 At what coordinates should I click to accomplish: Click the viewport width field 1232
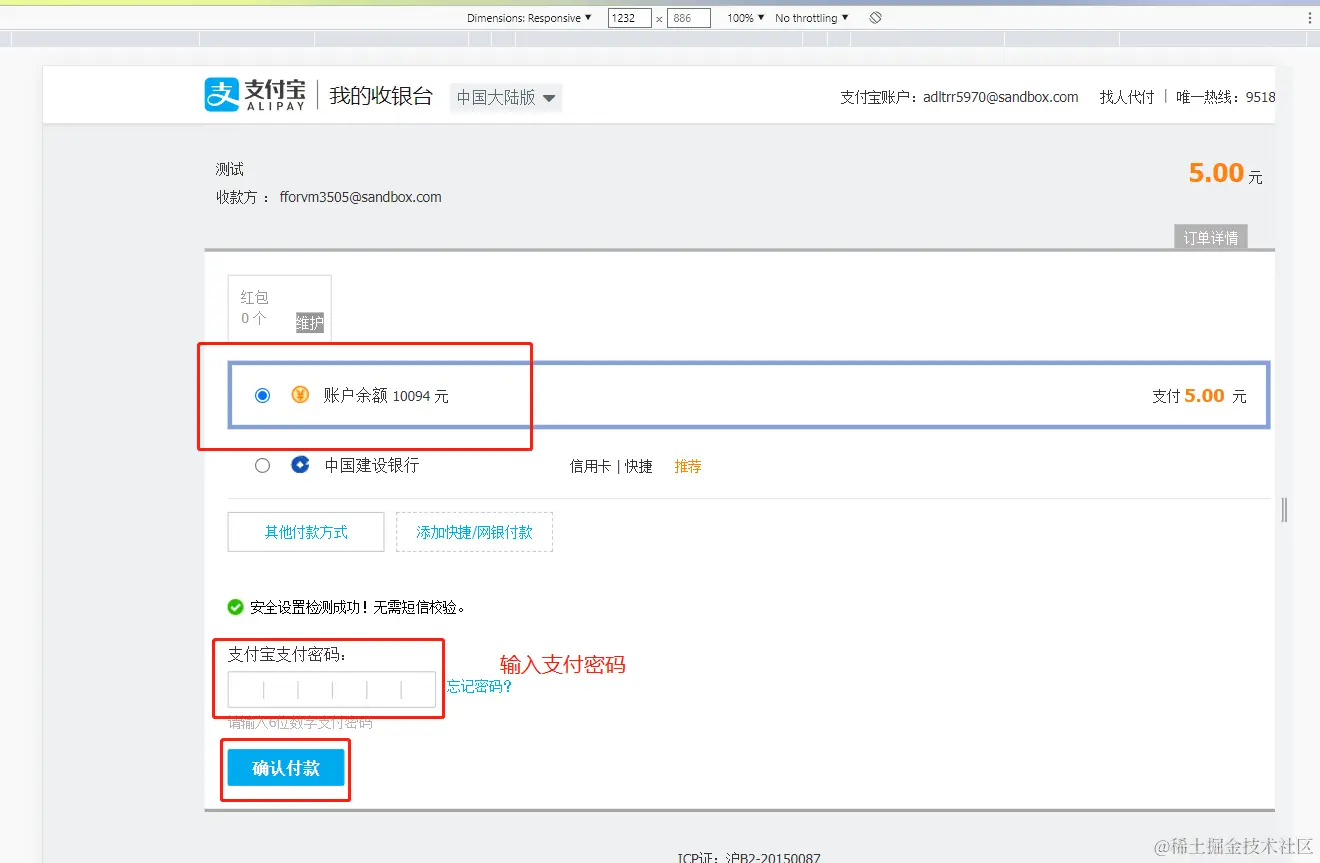[629, 18]
